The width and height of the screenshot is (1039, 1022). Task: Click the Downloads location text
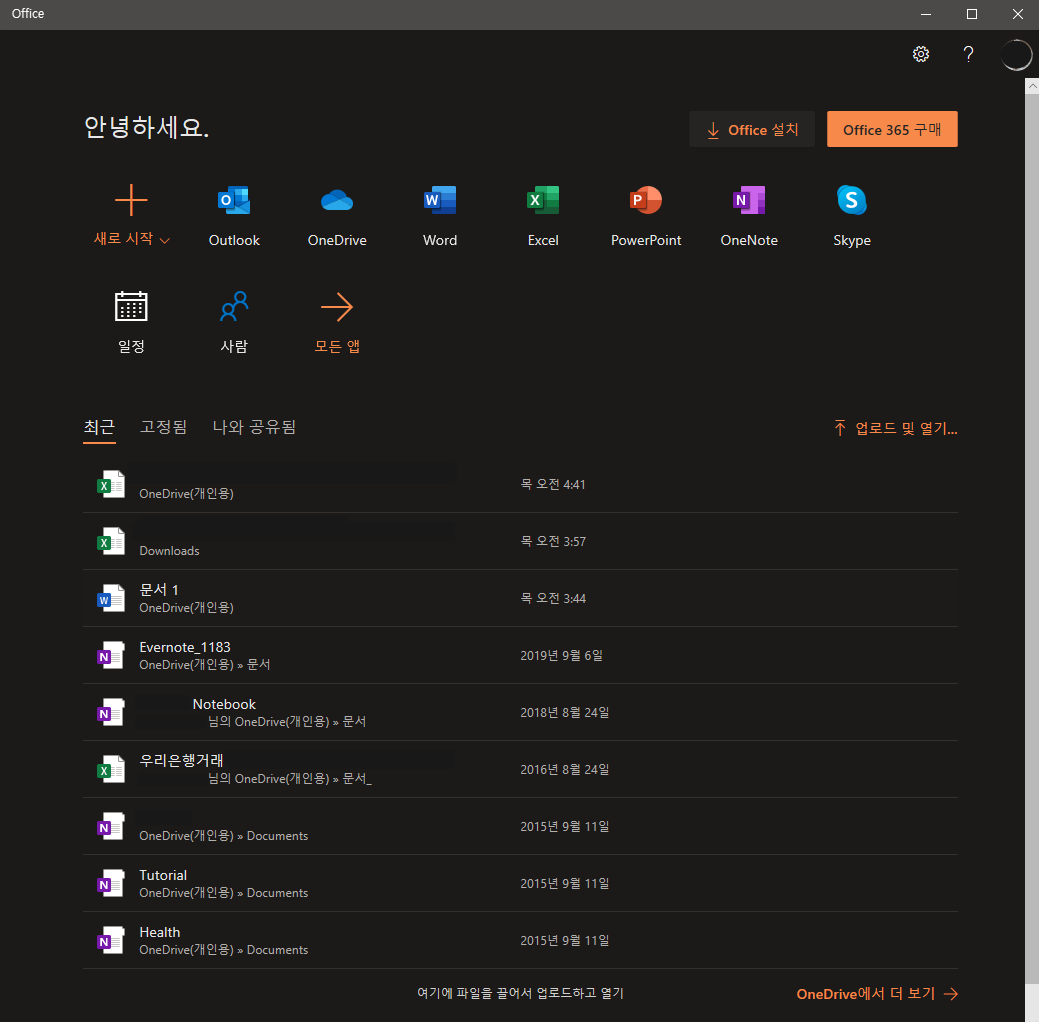[169, 551]
